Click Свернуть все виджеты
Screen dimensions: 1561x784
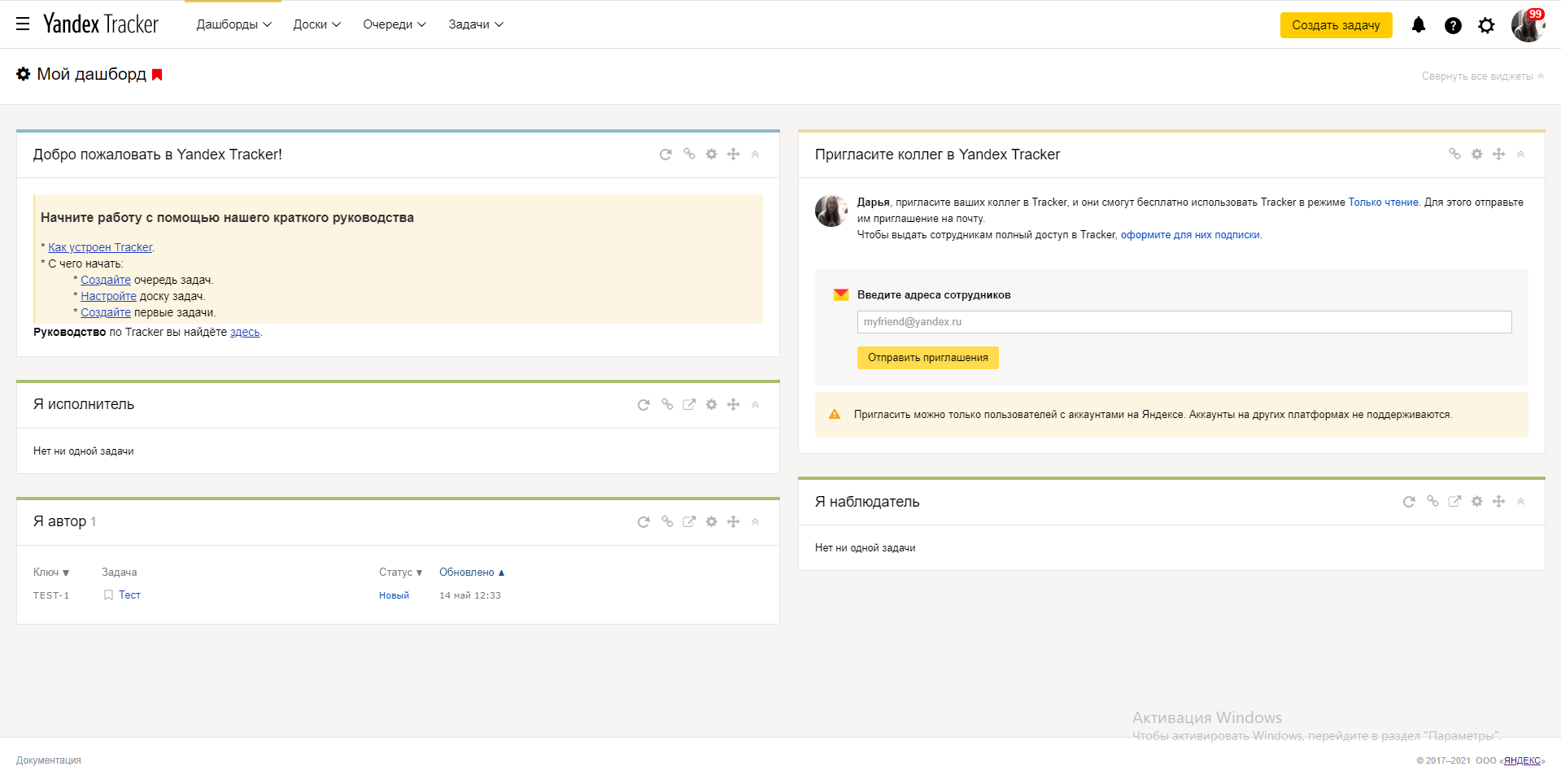click(1482, 76)
